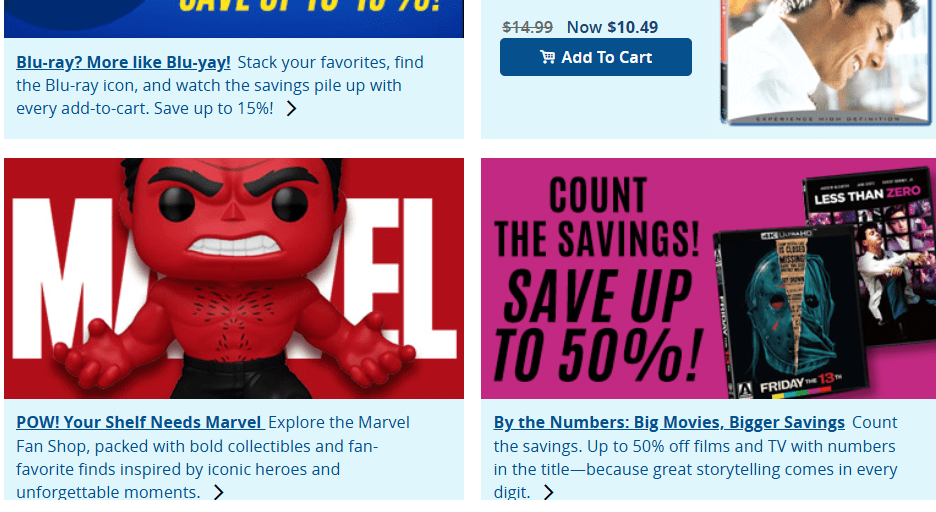
Task: Open "Blu-ray? More like Blu-yay!" link
Action: pyautogui.click(x=123, y=62)
